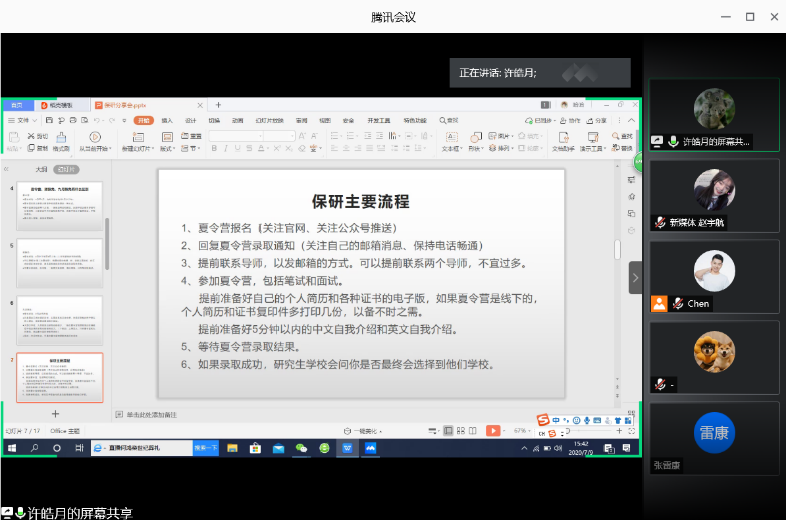Click the 形状 shapes icon
Image resolution: width=786 pixels, height=520 pixels.
(x=475, y=137)
